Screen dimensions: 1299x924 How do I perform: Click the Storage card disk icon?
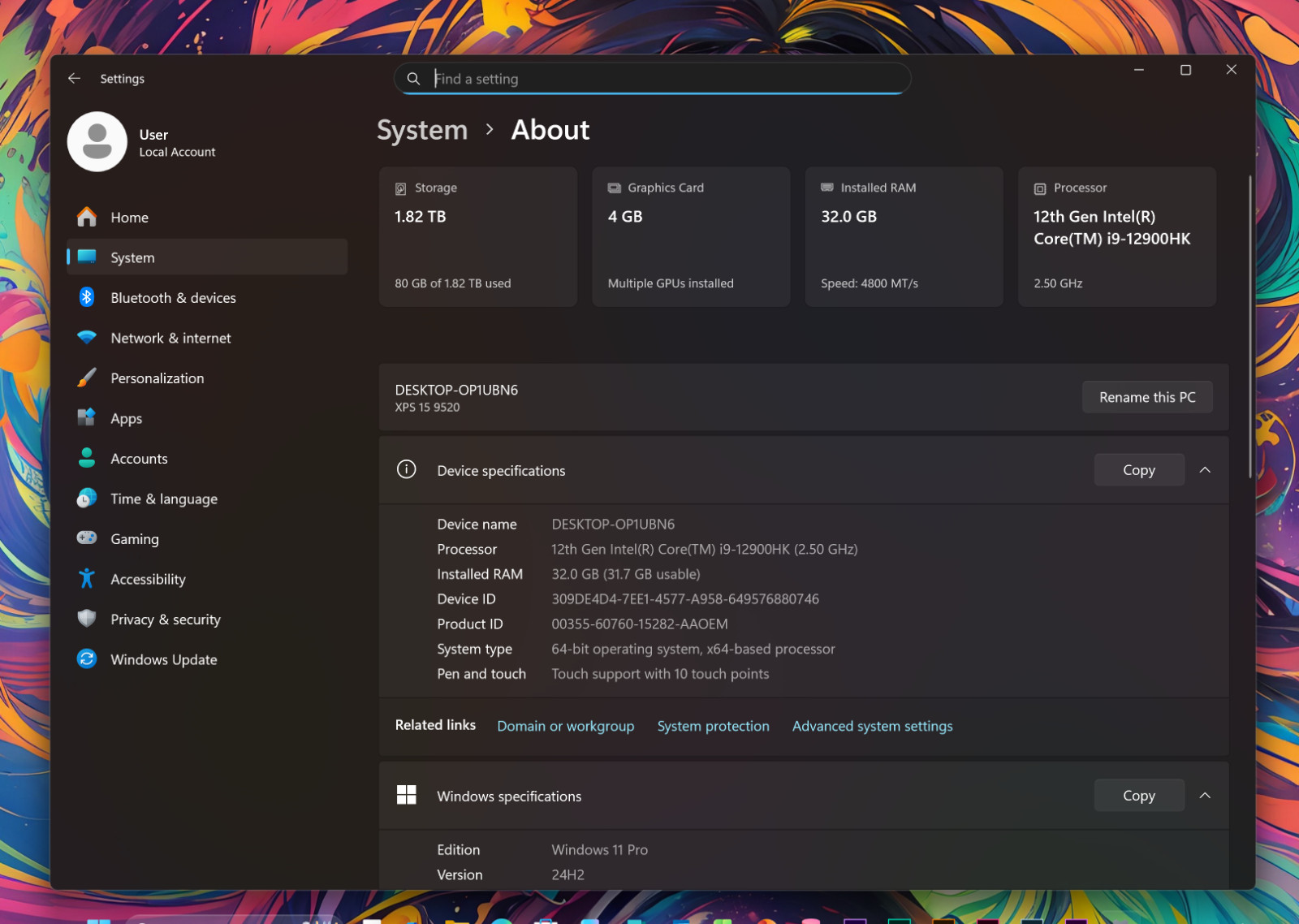[400, 188]
